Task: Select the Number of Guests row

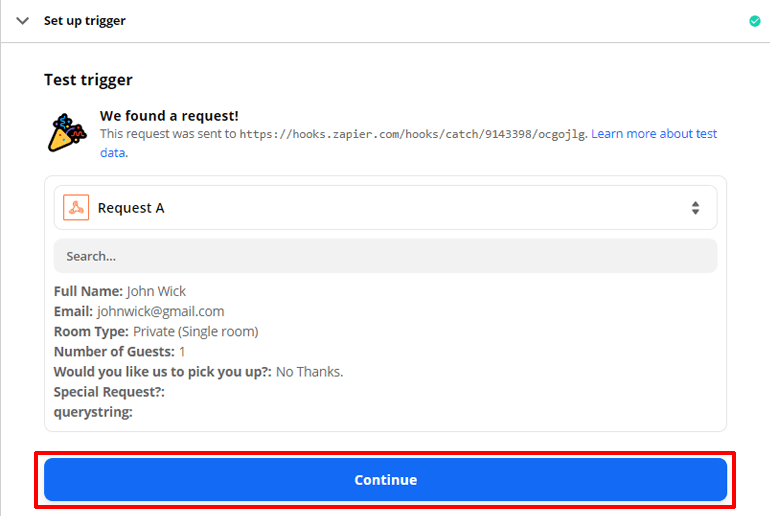Action: tap(119, 352)
